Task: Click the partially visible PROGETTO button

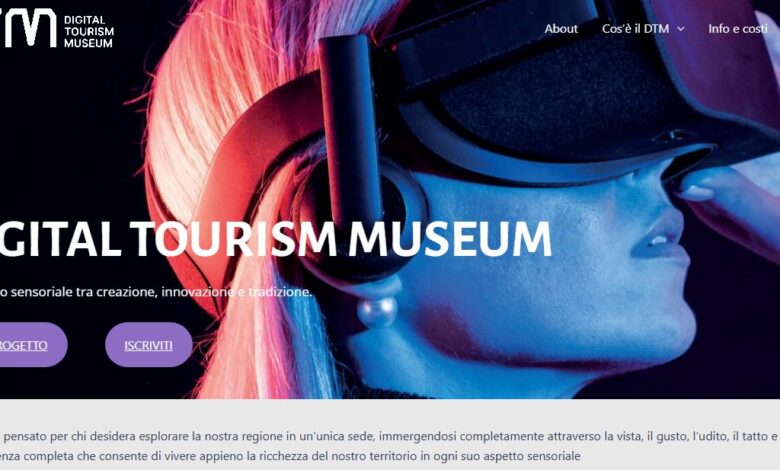Action: 32,345
